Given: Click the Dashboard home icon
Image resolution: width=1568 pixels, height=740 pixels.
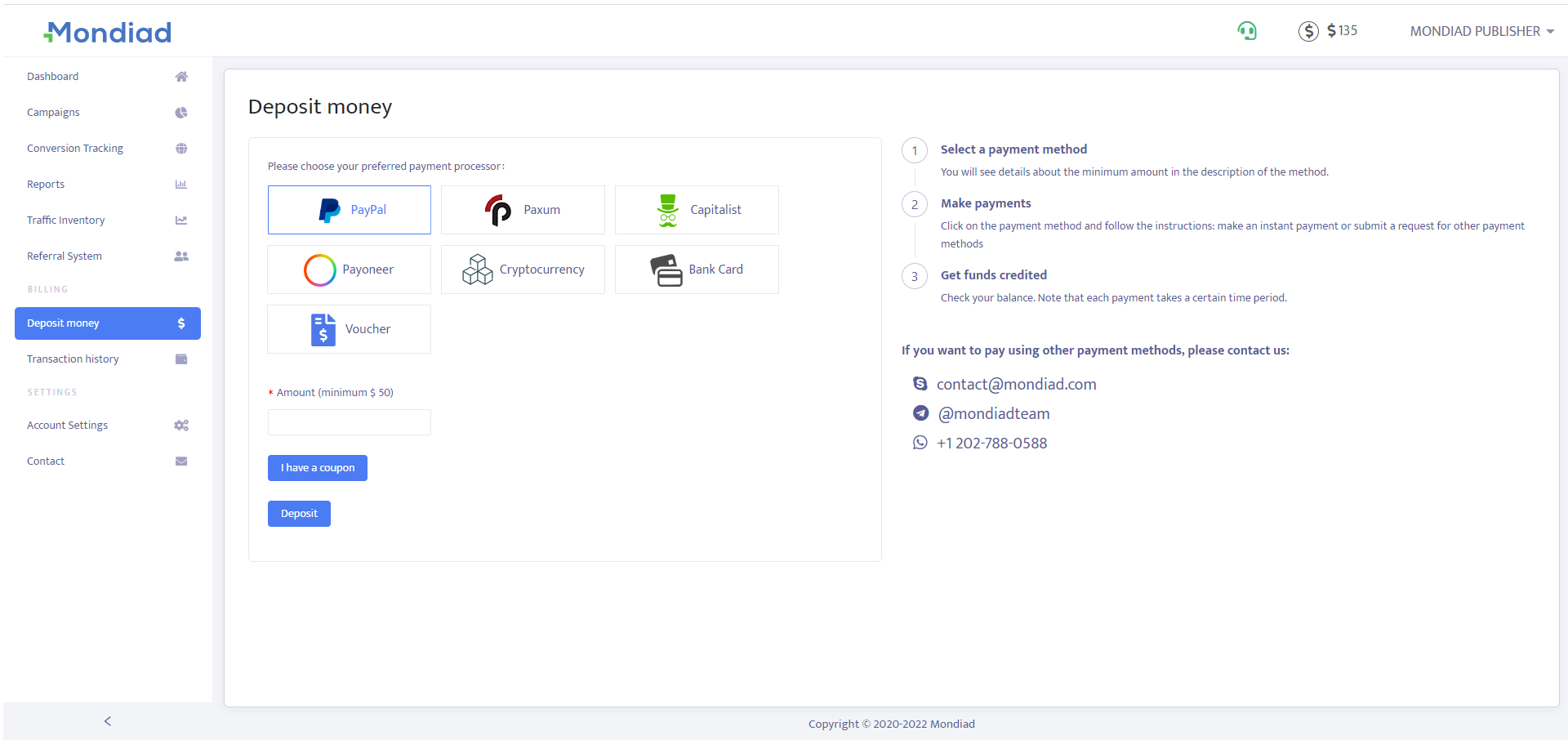Looking at the screenshot, I should (181, 77).
